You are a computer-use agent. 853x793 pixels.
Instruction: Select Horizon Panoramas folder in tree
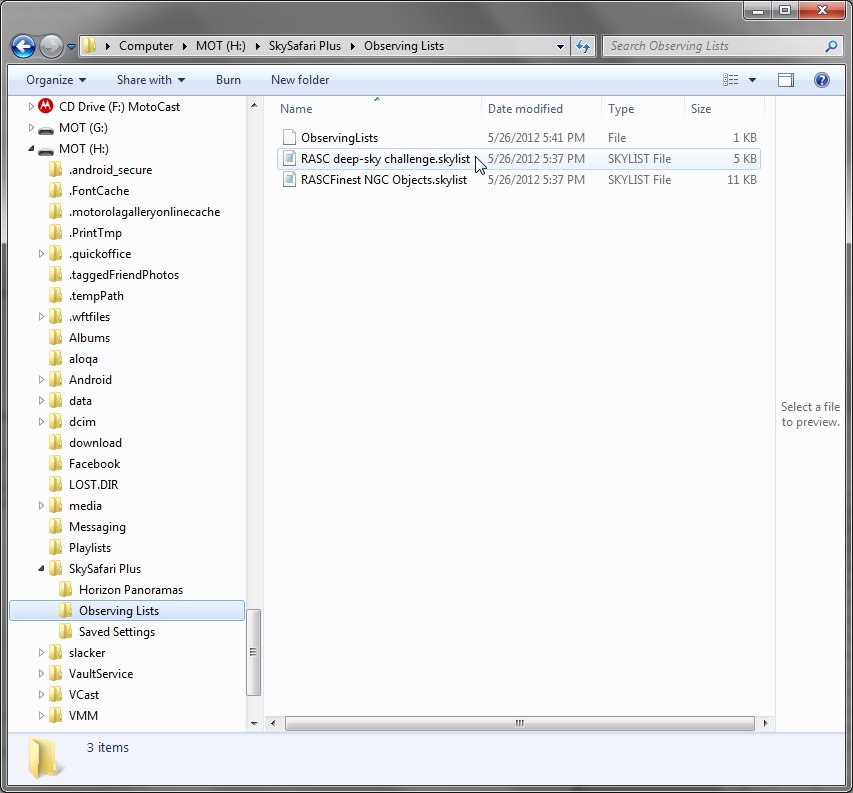click(130, 590)
